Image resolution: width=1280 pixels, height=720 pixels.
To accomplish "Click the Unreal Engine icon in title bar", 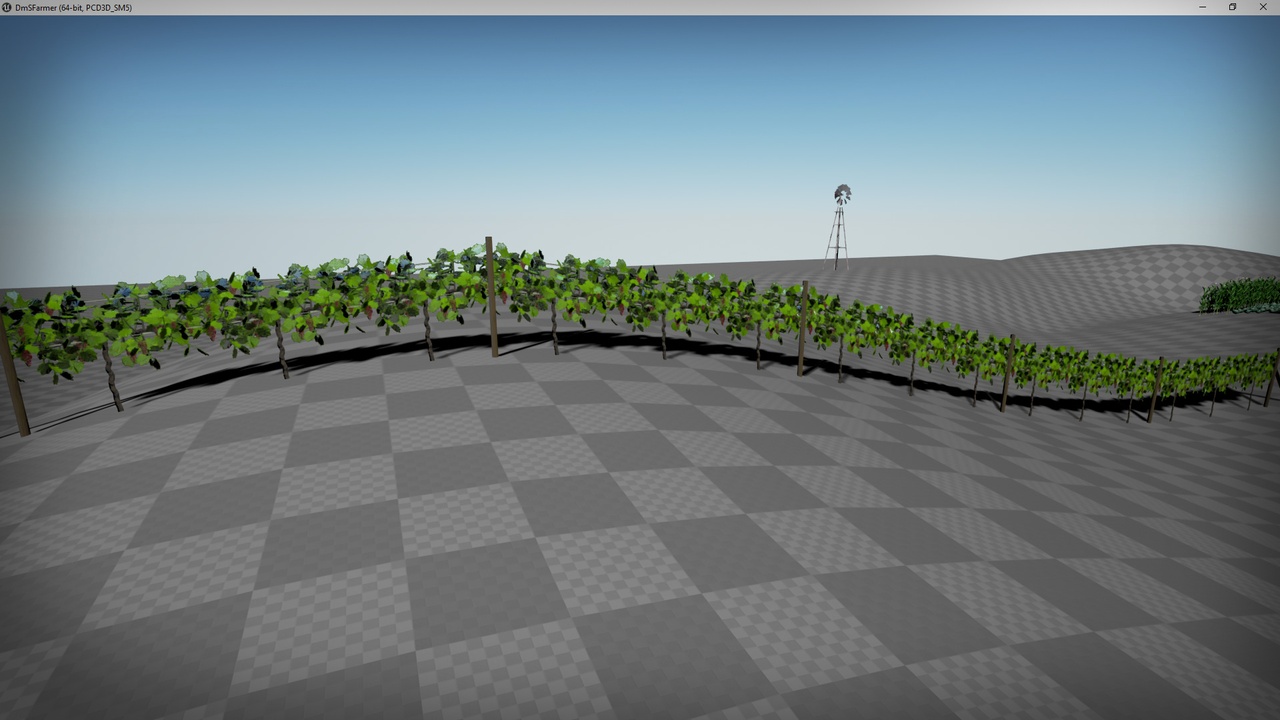I will (x=7, y=7).
